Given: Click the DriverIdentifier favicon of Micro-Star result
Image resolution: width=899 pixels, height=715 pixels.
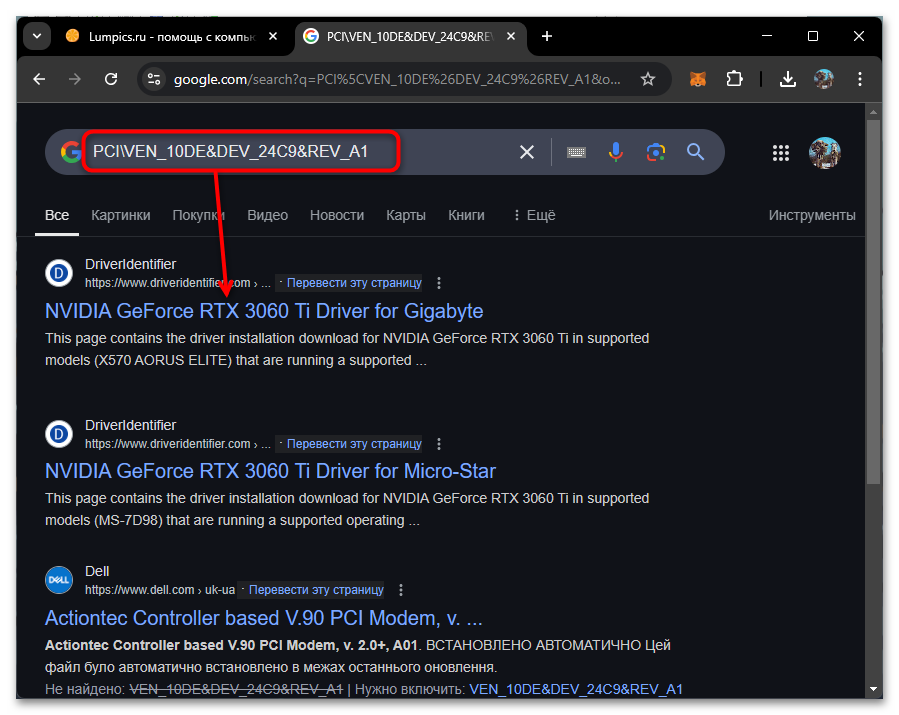Looking at the screenshot, I should click(x=59, y=434).
